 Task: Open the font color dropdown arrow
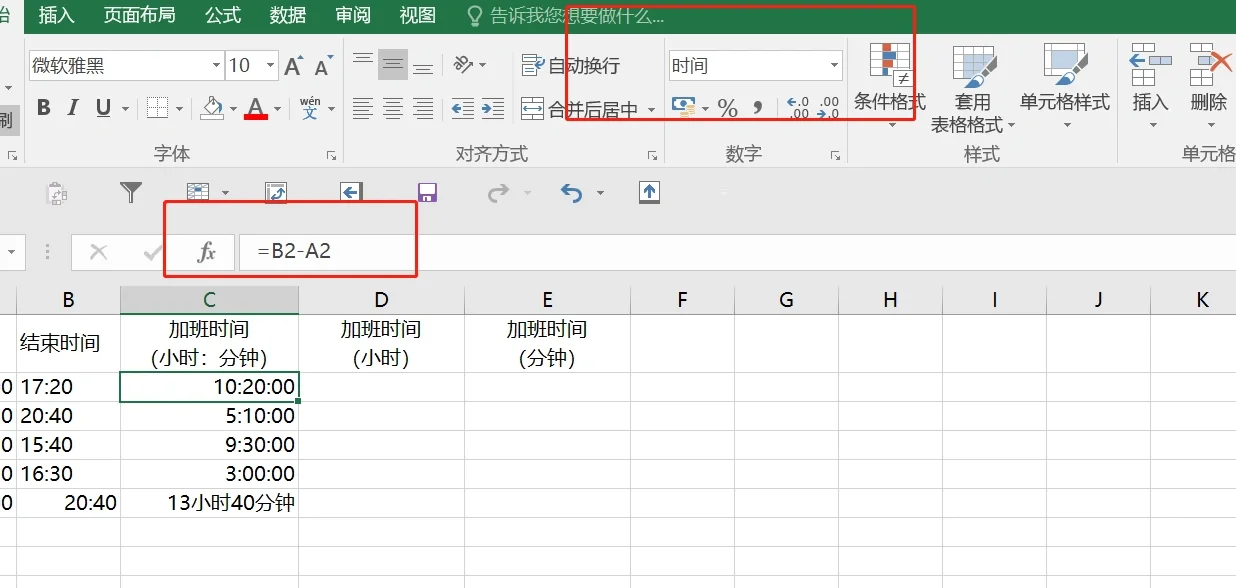coord(278,109)
